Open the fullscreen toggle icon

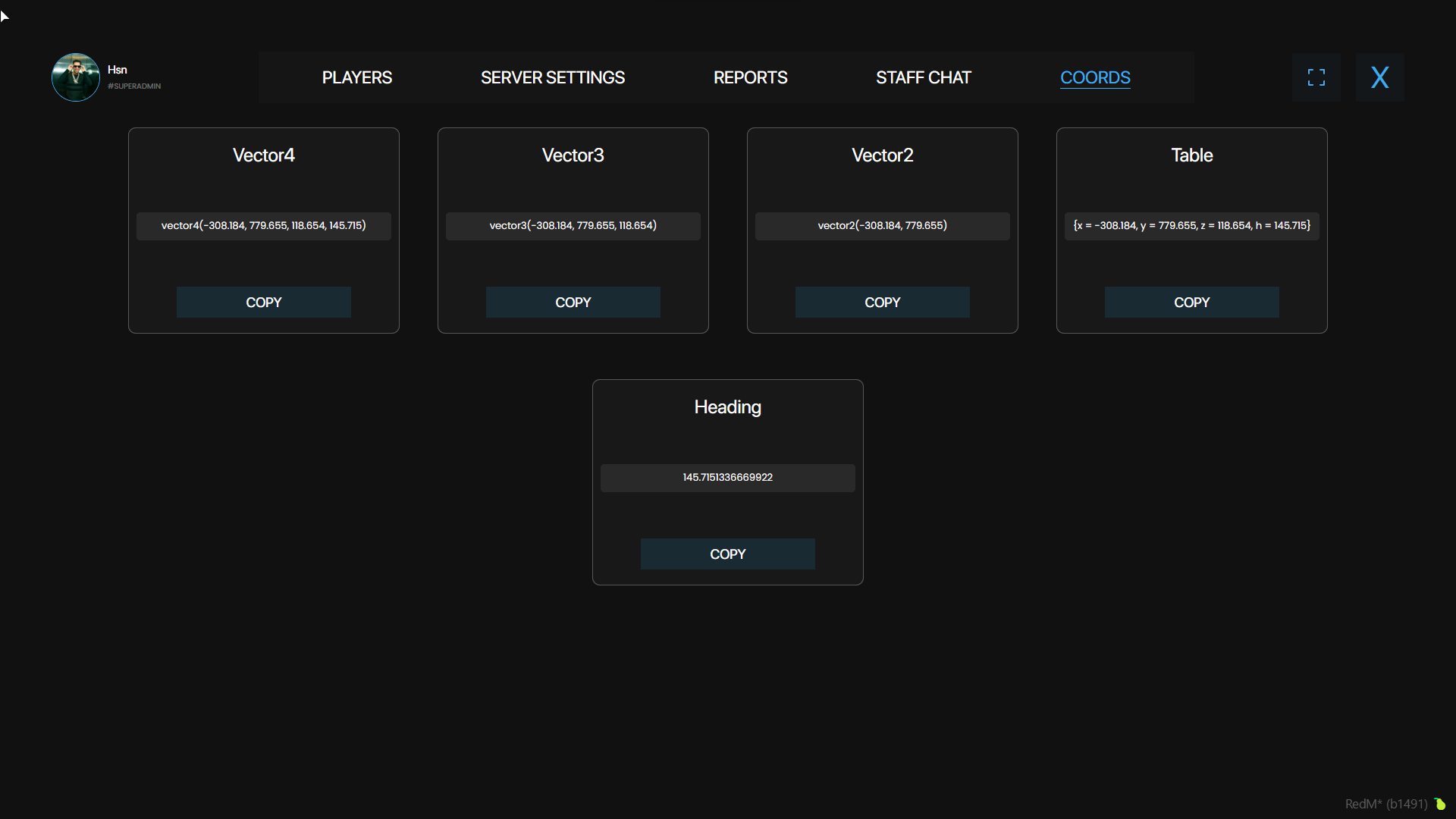coord(1316,77)
